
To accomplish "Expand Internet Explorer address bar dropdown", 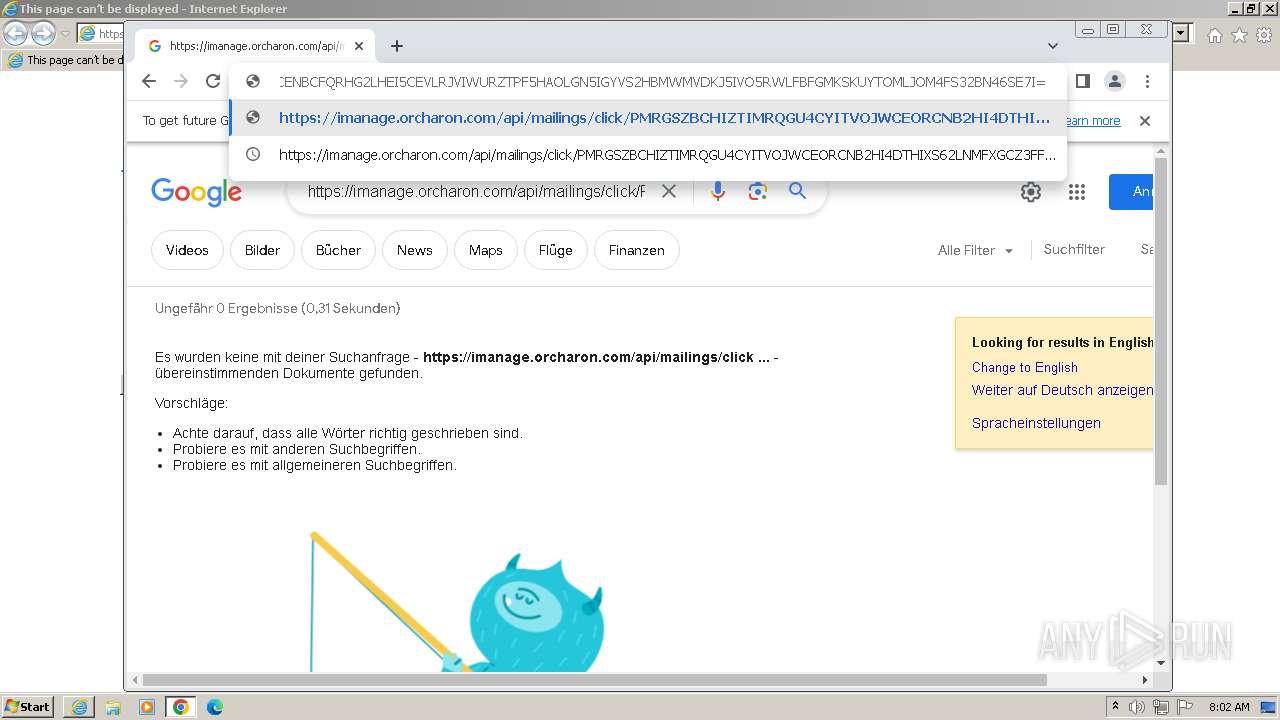I will (x=1181, y=34).
